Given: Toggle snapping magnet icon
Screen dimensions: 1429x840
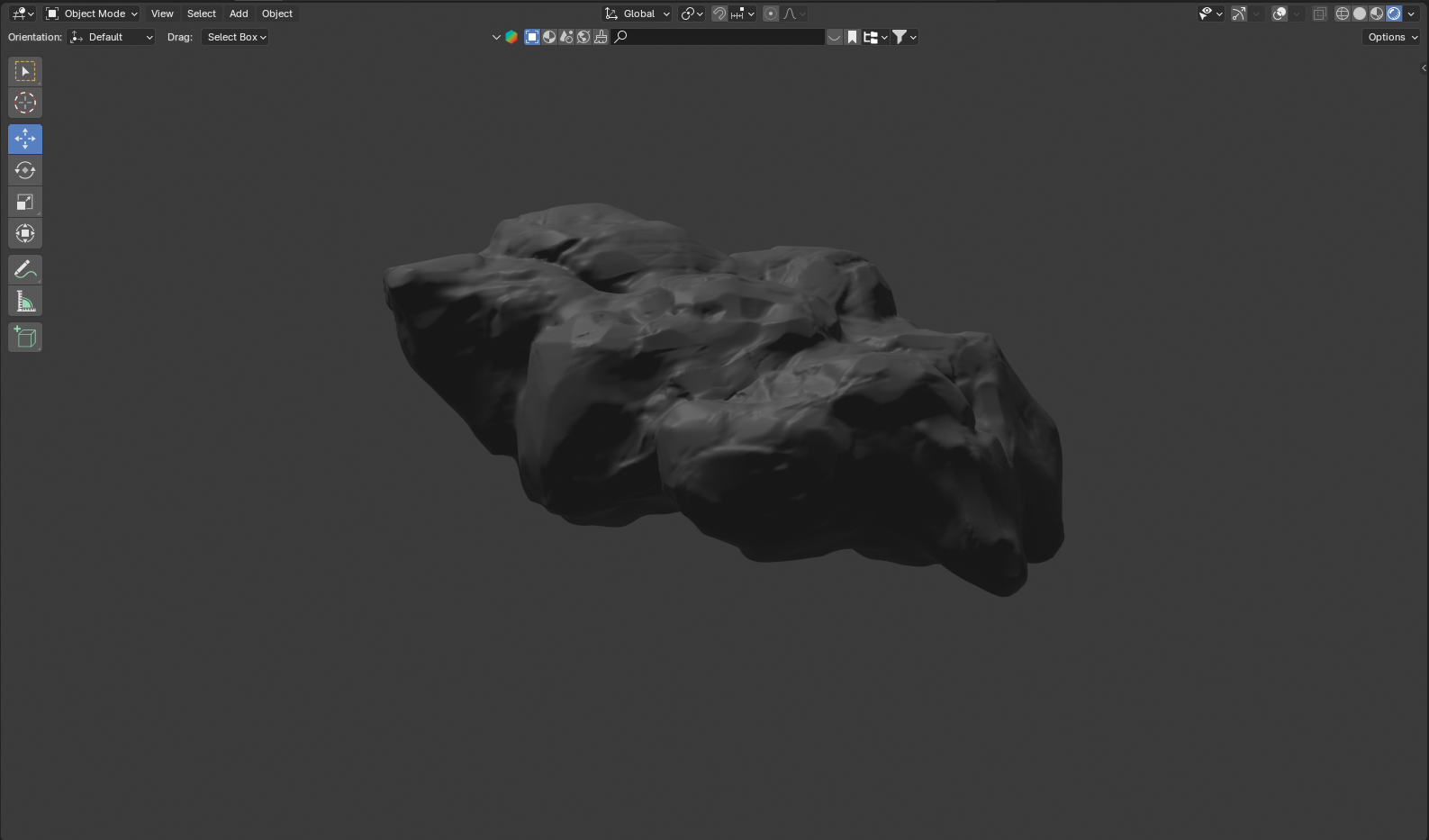Looking at the screenshot, I should pyautogui.click(x=719, y=14).
